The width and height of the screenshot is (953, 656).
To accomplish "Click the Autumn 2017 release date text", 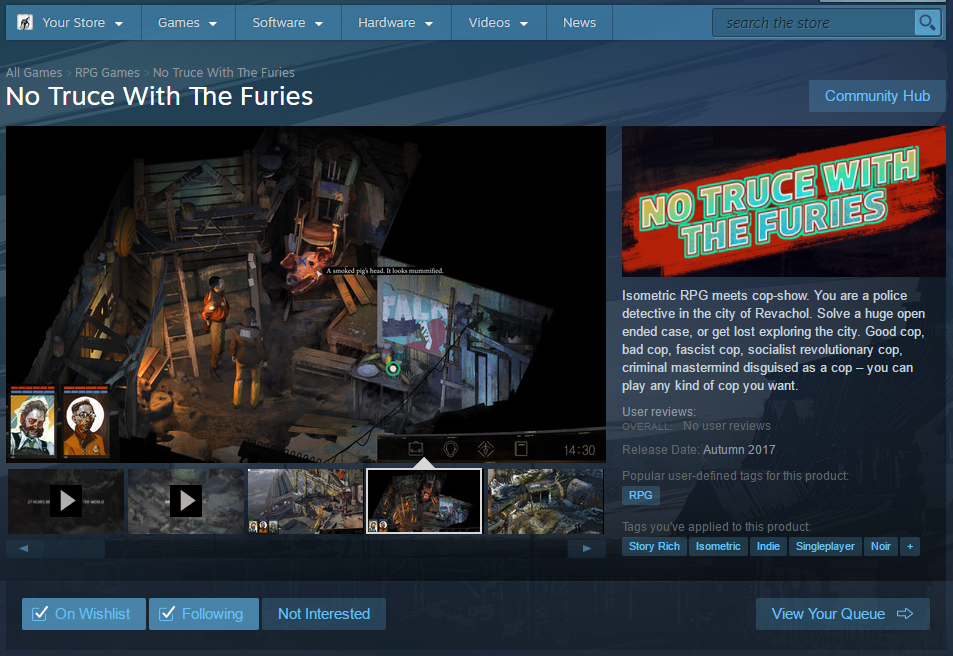I will [x=739, y=450].
